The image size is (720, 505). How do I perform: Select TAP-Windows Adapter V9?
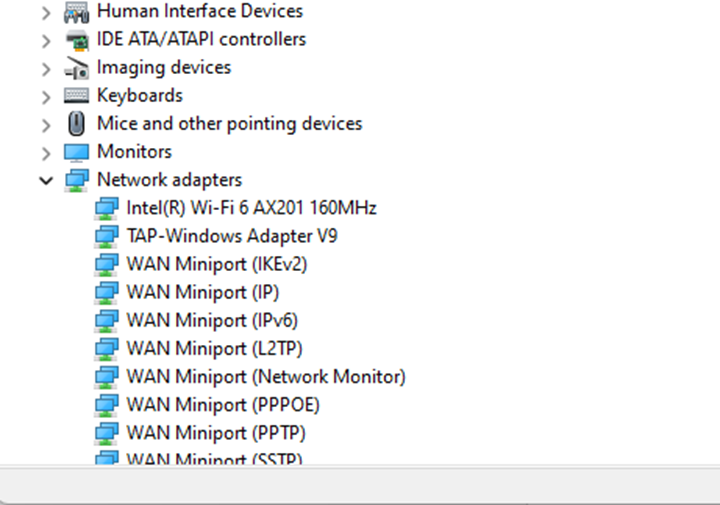pos(232,236)
